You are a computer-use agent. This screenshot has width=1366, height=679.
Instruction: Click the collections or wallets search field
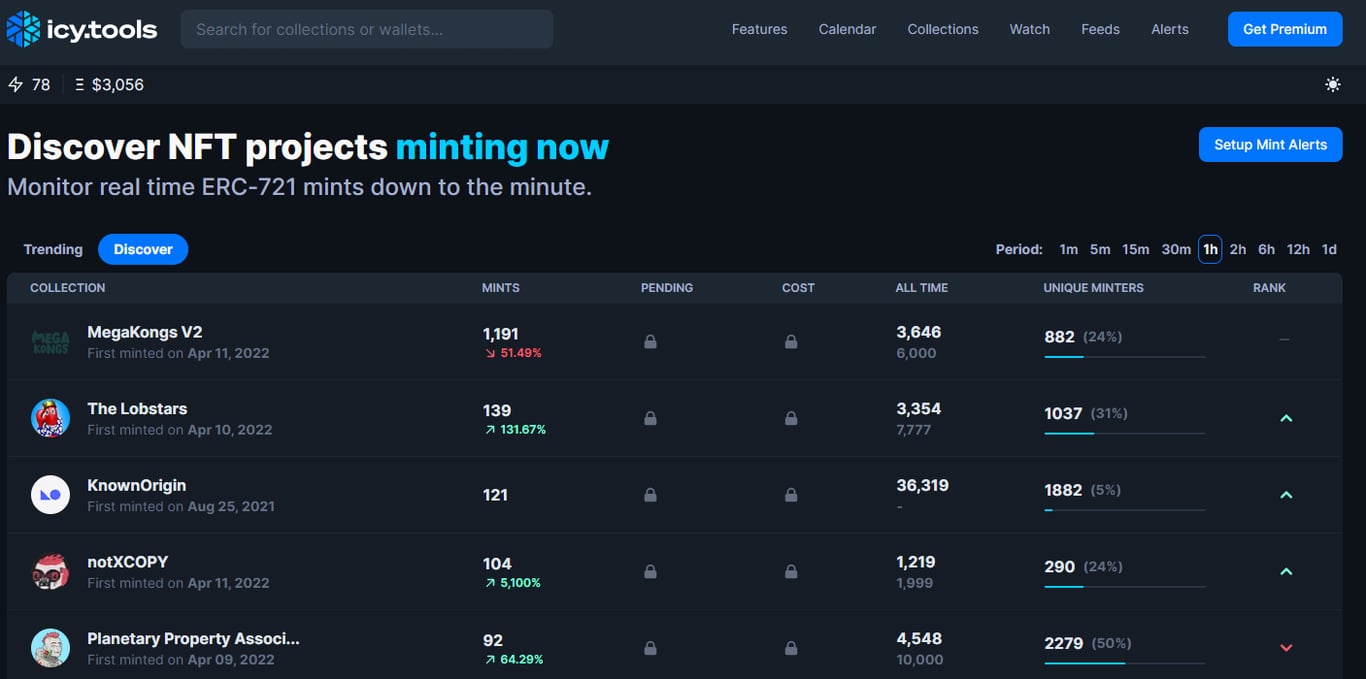tap(366, 29)
